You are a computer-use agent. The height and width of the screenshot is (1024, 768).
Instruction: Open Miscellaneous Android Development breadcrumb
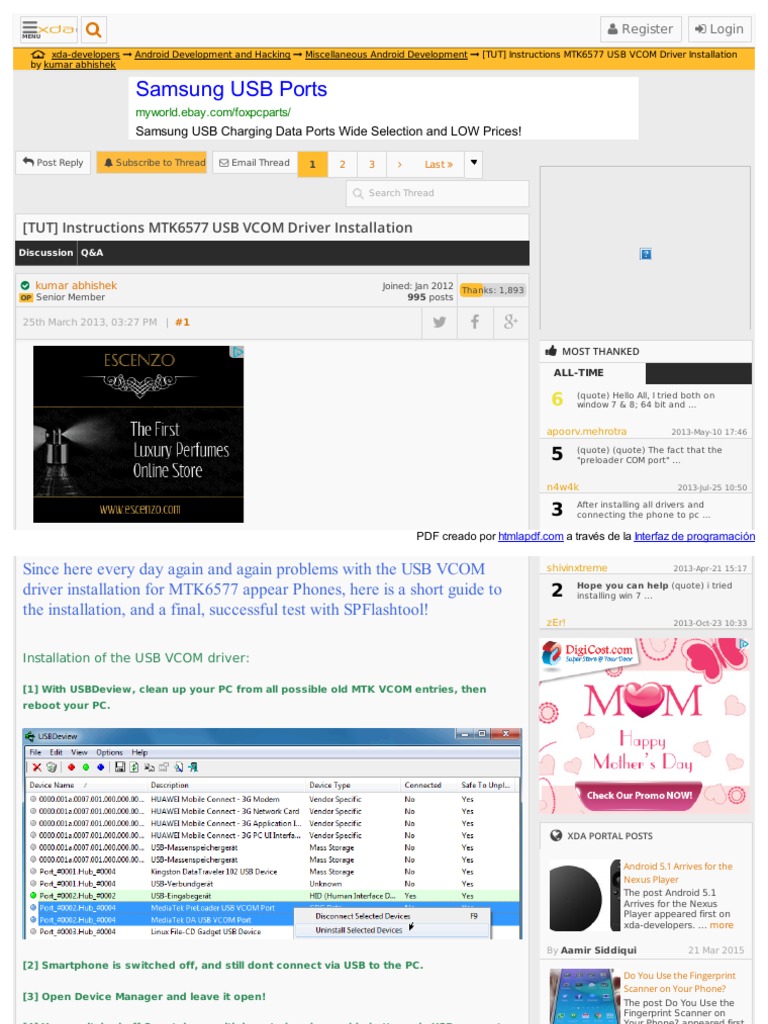point(386,55)
